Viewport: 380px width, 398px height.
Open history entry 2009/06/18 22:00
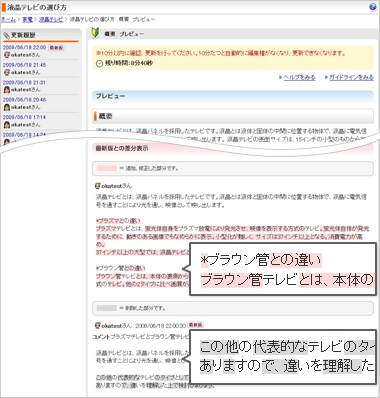point(24,48)
